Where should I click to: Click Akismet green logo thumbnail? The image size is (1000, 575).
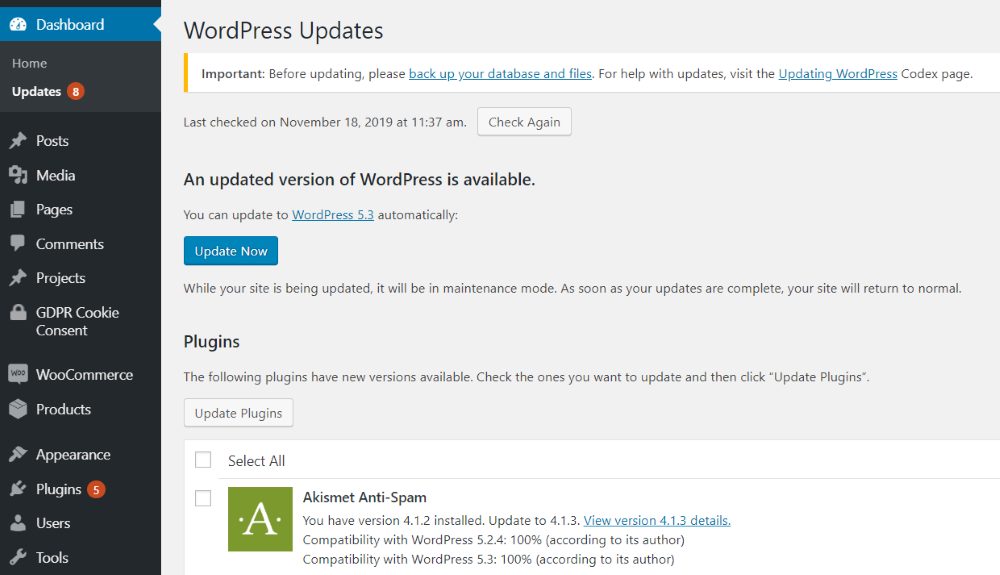260,519
